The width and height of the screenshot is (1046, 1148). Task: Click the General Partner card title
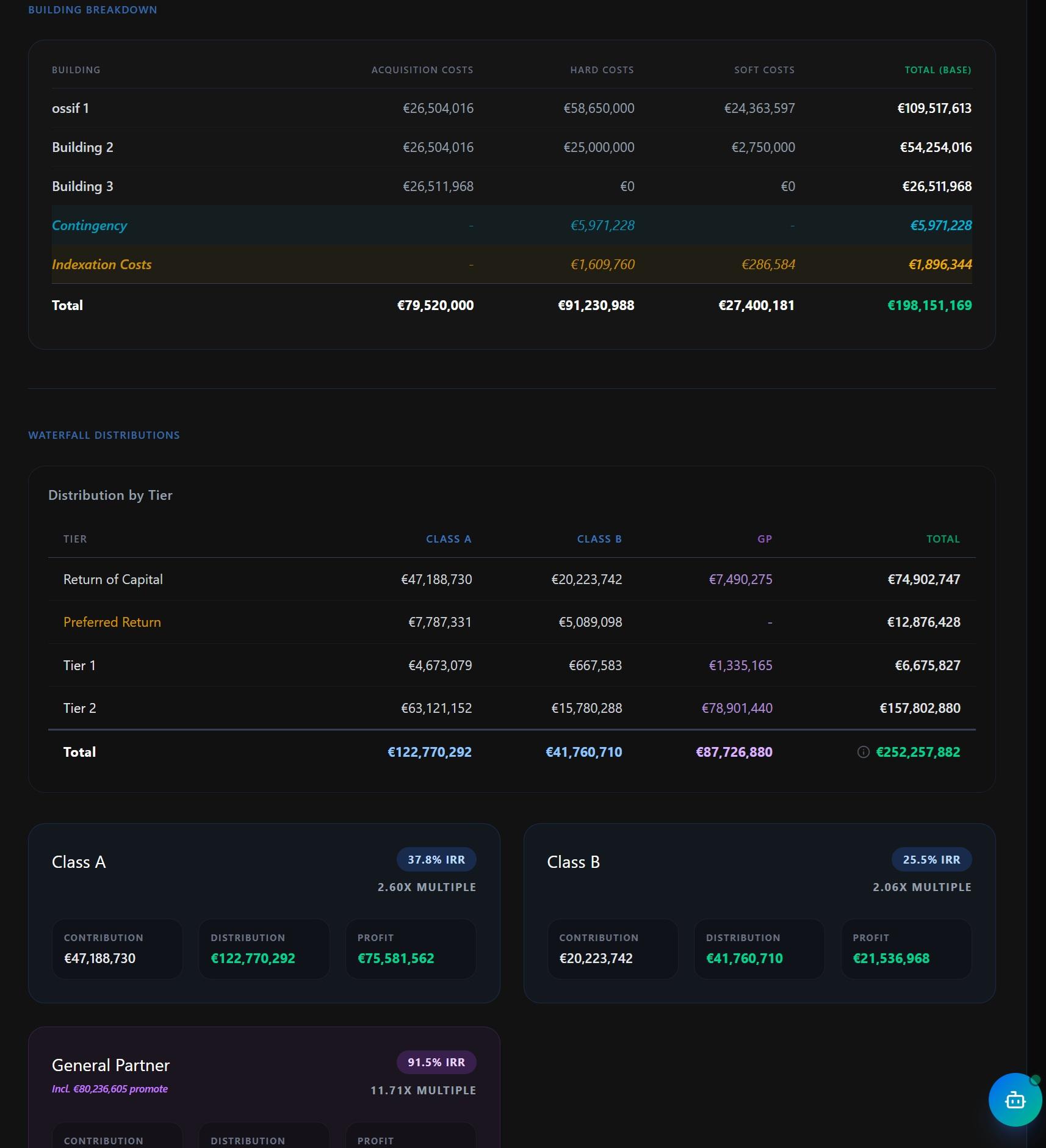[x=110, y=1065]
